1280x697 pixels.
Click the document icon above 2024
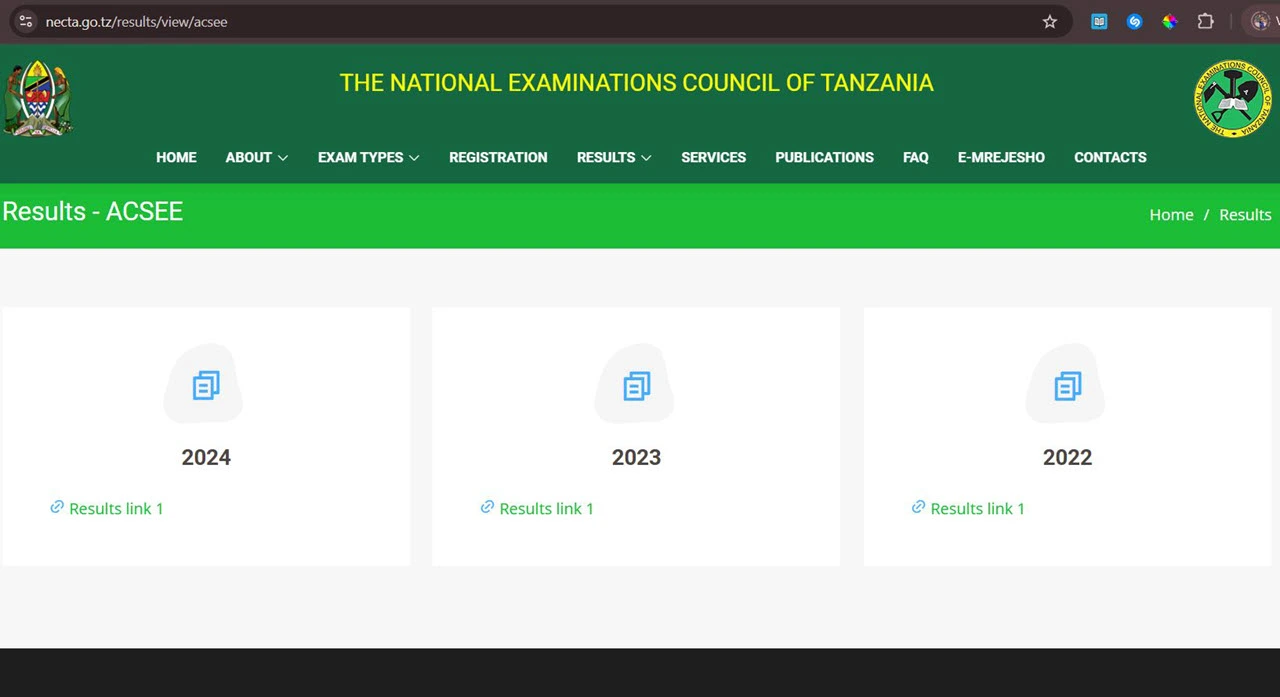(x=205, y=385)
